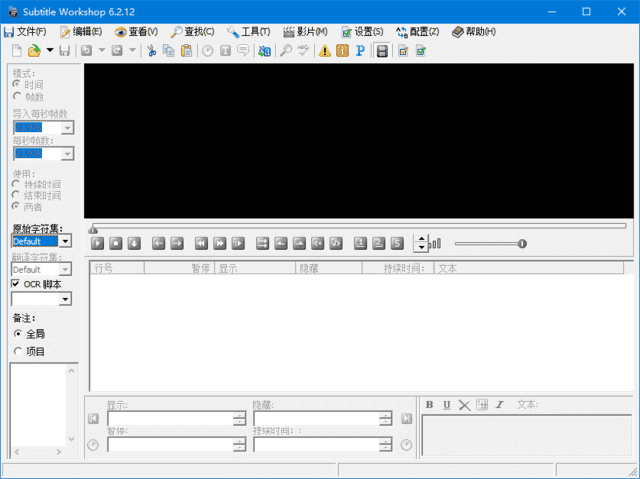
Task: Cut selection with the scissors icon
Action: 151,51
